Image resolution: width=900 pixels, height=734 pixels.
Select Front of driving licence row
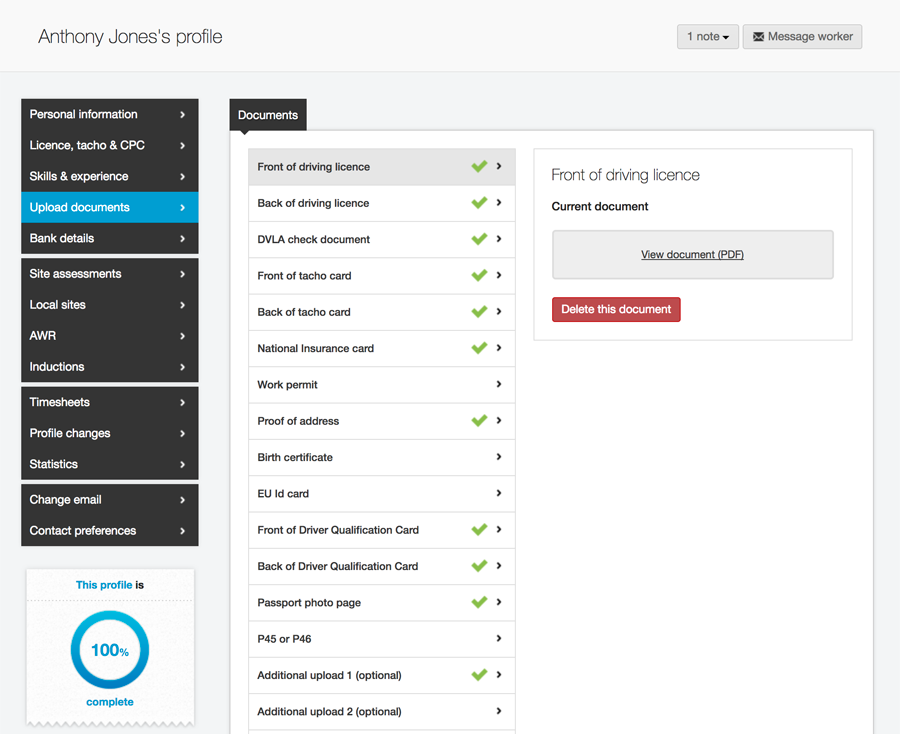click(382, 167)
